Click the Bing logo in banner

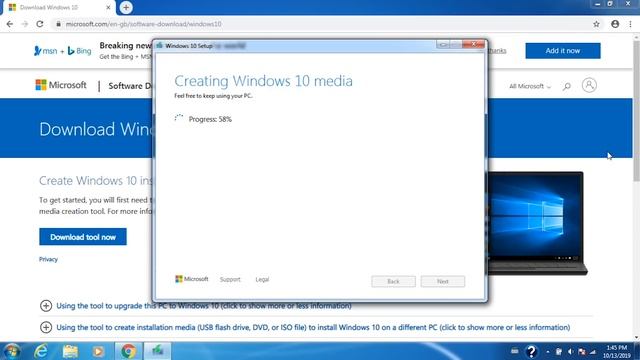(80, 51)
